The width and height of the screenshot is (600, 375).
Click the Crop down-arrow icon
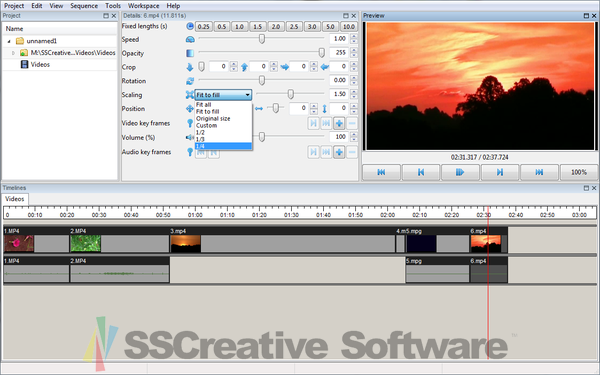pyautogui.click(x=190, y=67)
